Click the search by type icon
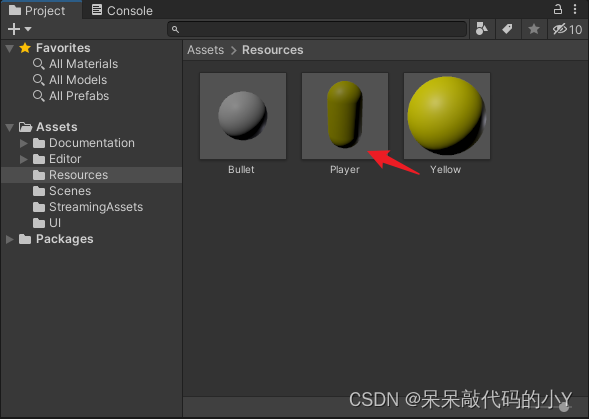589x419 pixels. click(482, 29)
